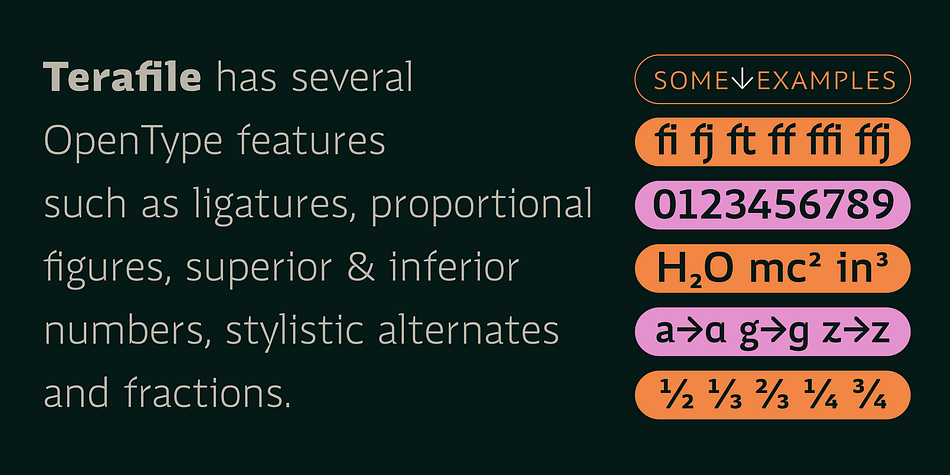Image resolution: width=950 pixels, height=475 pixels.
Task: Click the words and fractions
Action: pyautogui.click(x=167, y=393)
